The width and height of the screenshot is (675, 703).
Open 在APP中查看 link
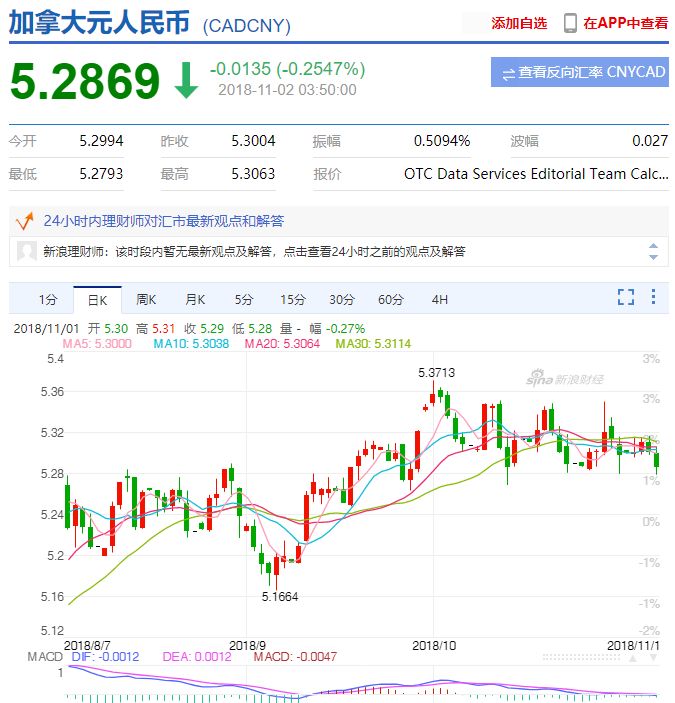coord(626,23)
